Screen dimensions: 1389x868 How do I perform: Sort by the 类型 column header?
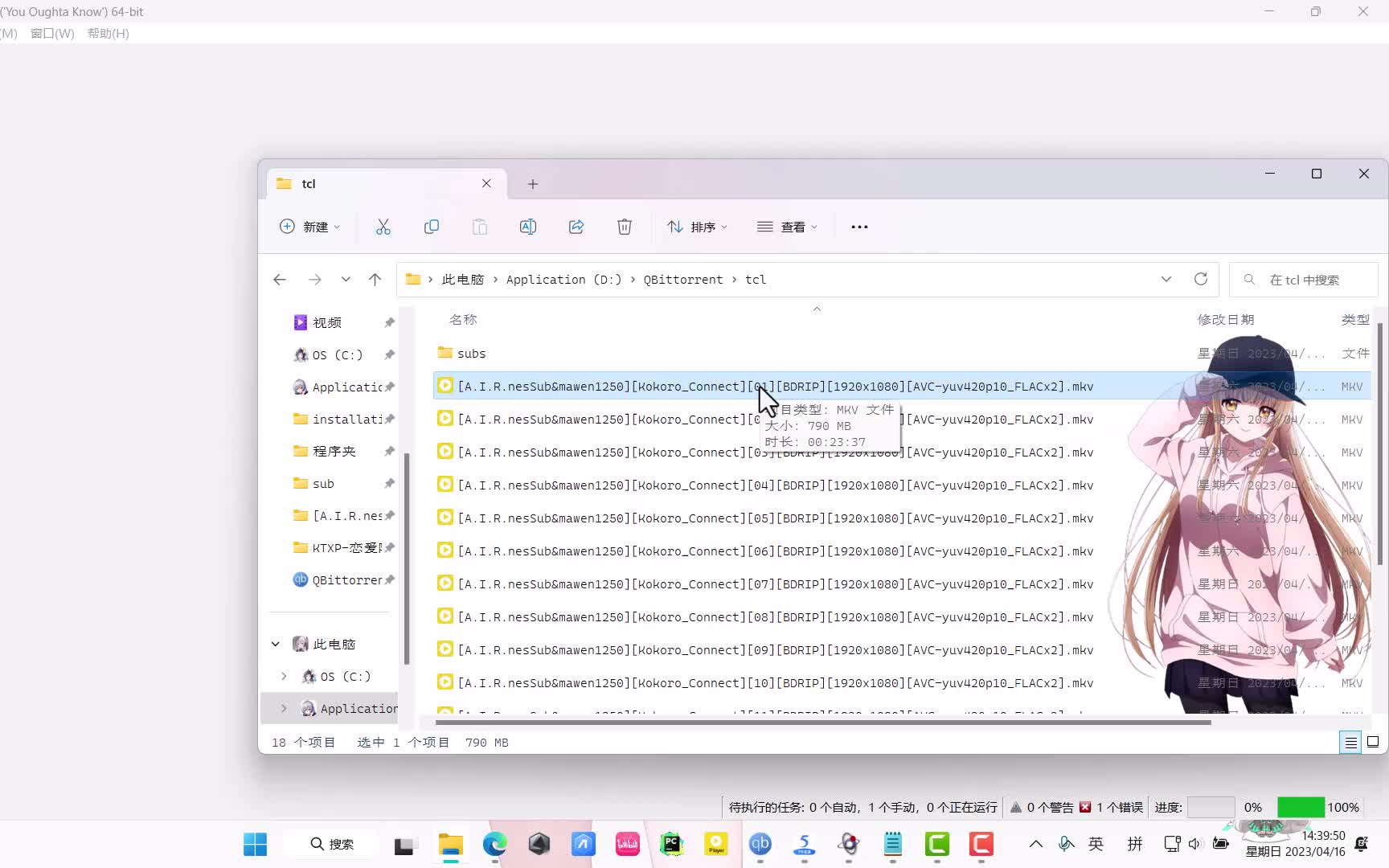click(x=1355, y=320)
